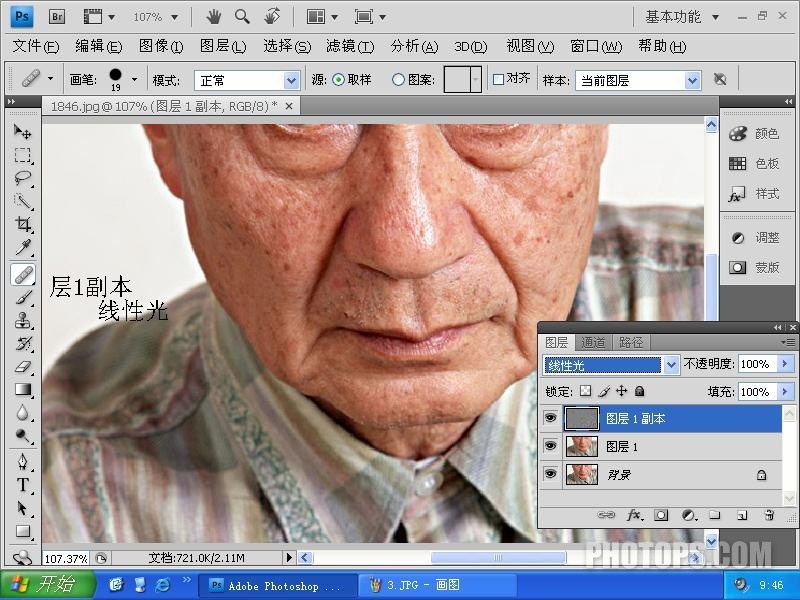This screenshot has width=800, height=600.
Task: Enable the 对齐 checkbox
Action: (x=498, y=79)
